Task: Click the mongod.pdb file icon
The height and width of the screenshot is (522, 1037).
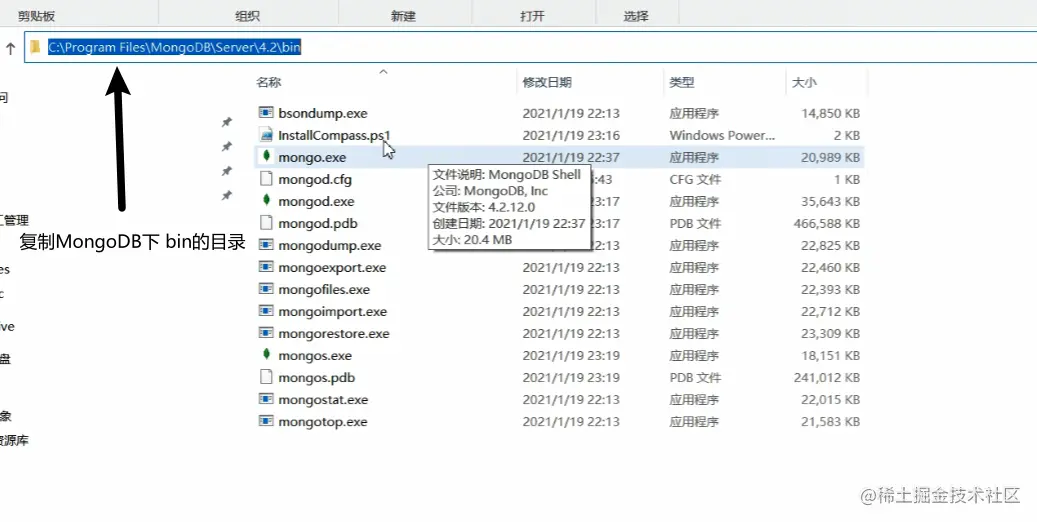Action: 266,223
